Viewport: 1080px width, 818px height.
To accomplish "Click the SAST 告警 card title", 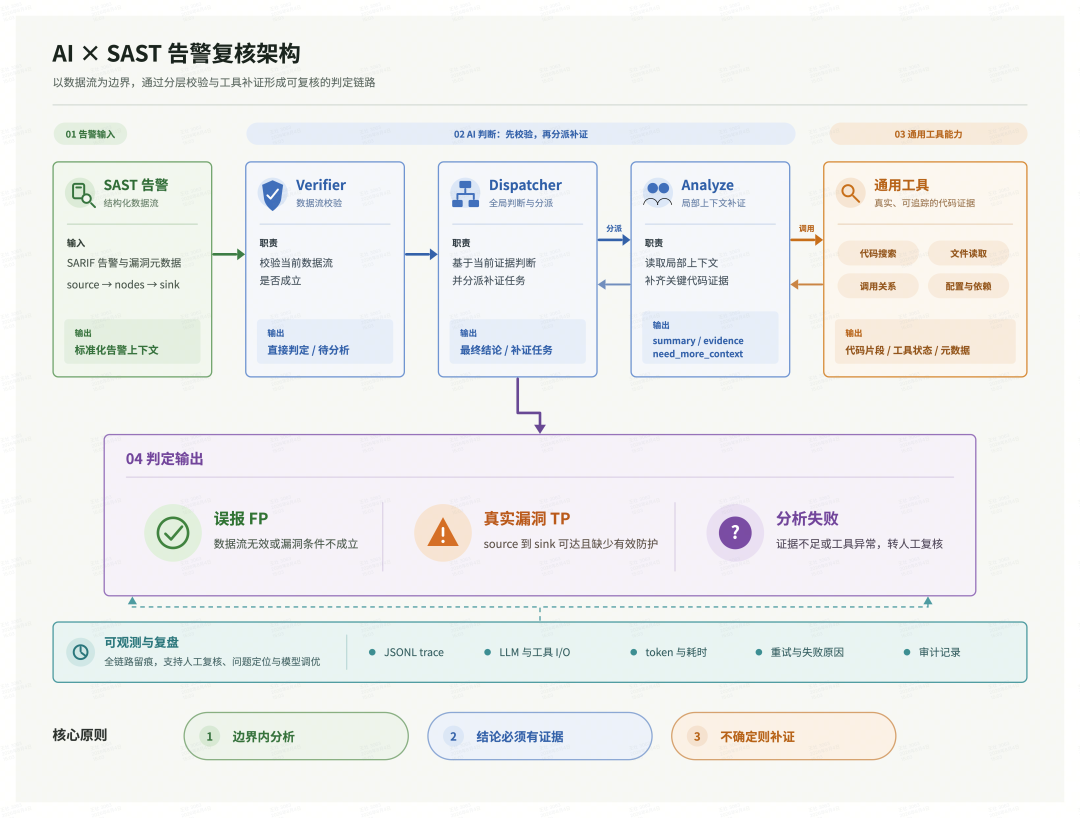I will coord(136,185).
